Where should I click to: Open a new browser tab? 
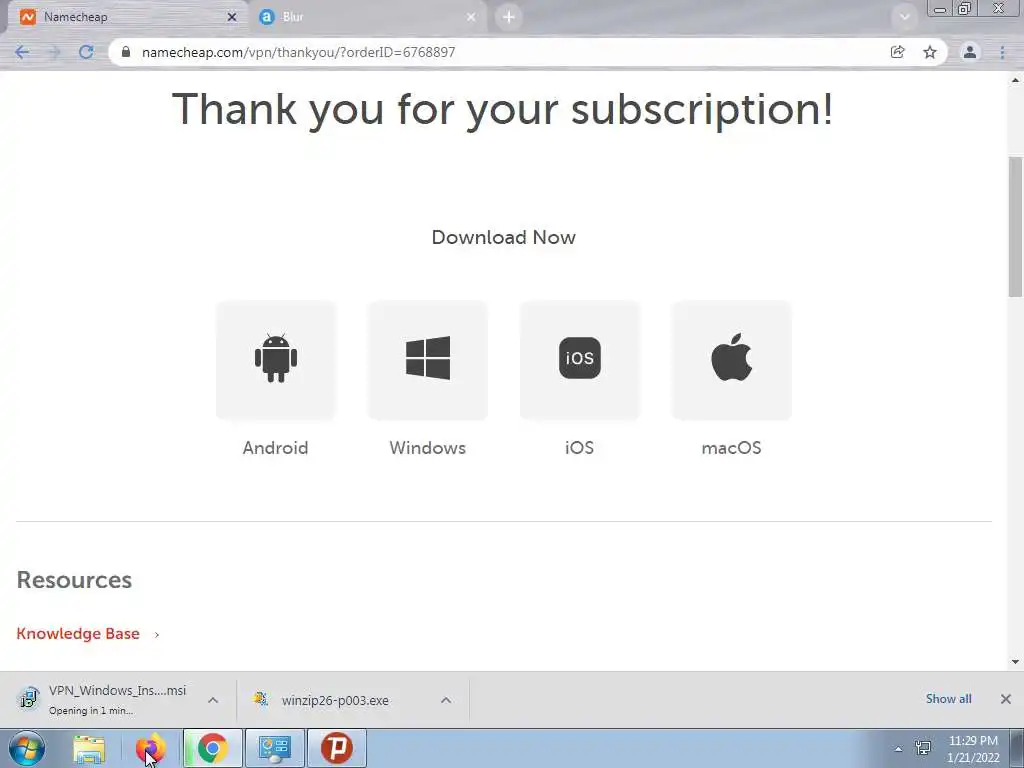click(x=509, y=17)
